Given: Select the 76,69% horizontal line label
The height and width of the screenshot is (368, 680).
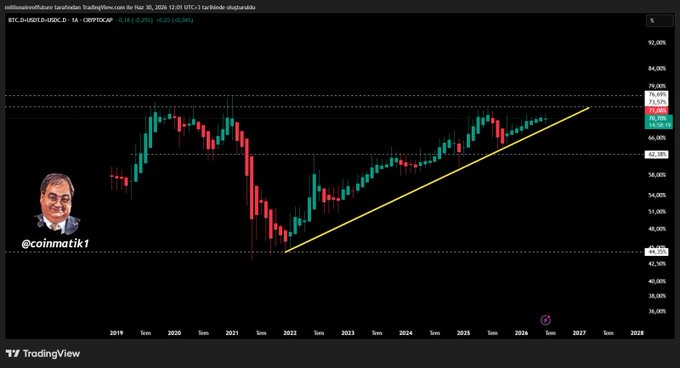Looking at the screenshot, I should click(657, 94).
